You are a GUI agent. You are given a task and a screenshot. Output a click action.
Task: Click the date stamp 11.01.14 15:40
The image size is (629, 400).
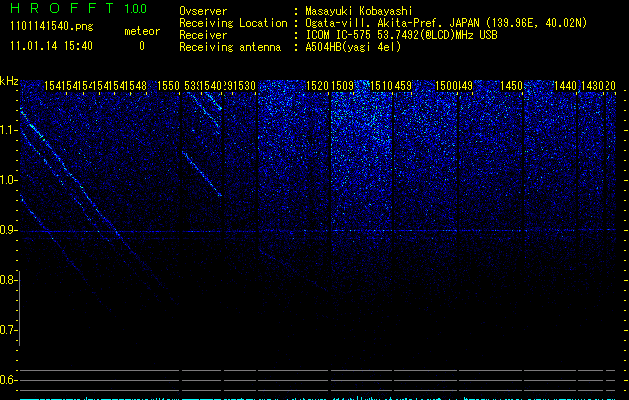tap(52, 46)
